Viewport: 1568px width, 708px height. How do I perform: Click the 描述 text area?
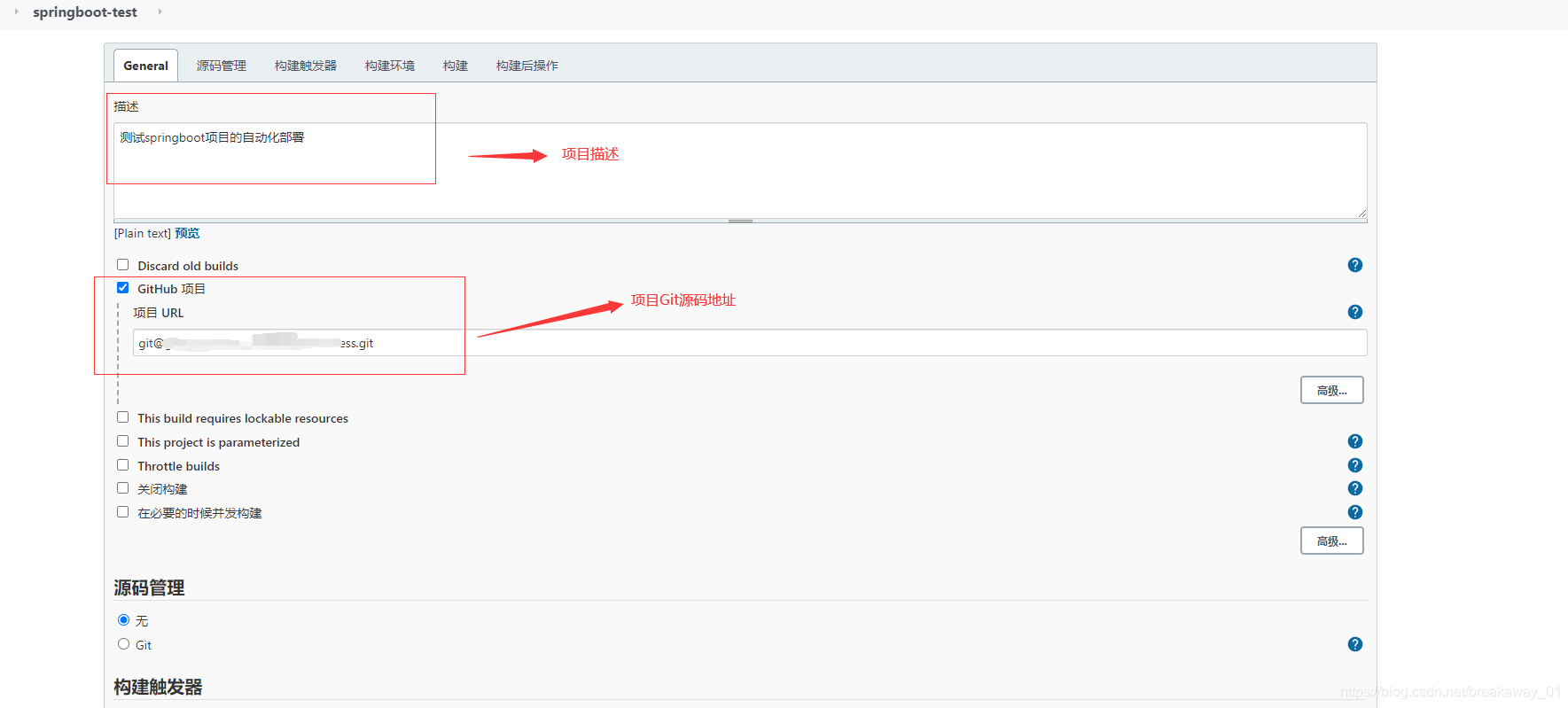(740, 171)
